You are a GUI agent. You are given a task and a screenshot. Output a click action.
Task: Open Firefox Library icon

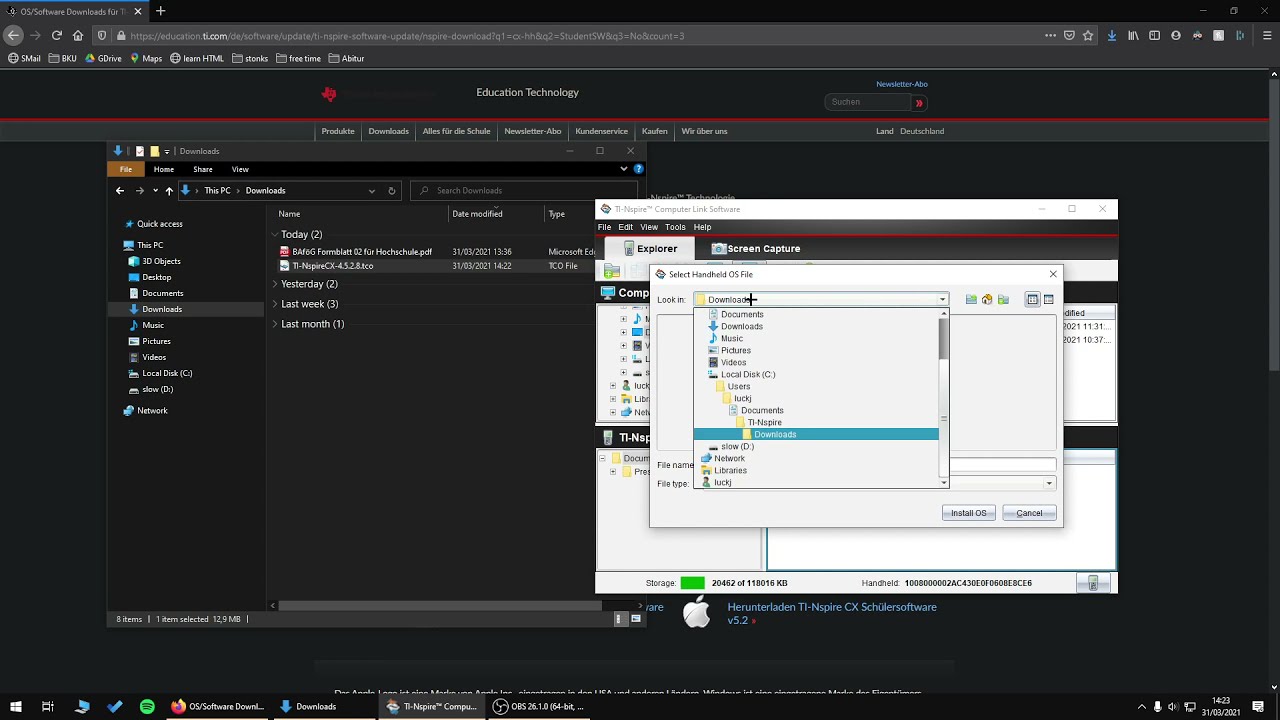pos(1133,35)
